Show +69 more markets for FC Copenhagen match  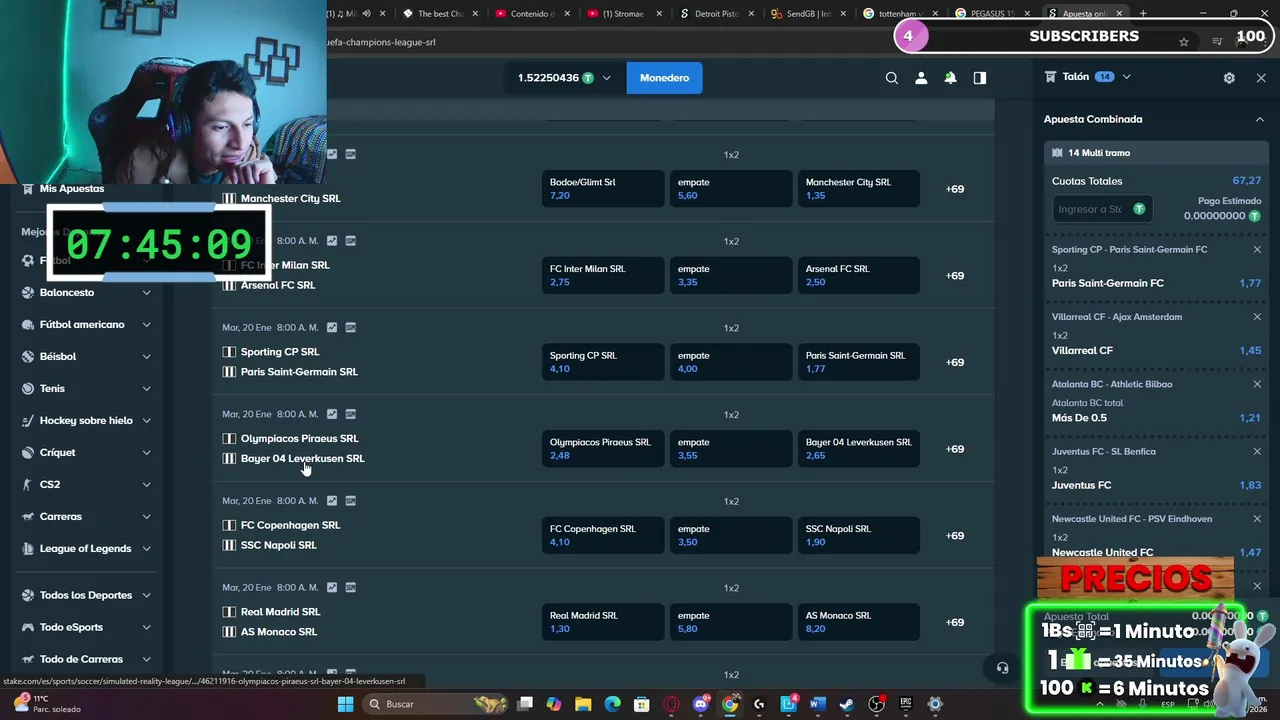click(x=955, y=536)
